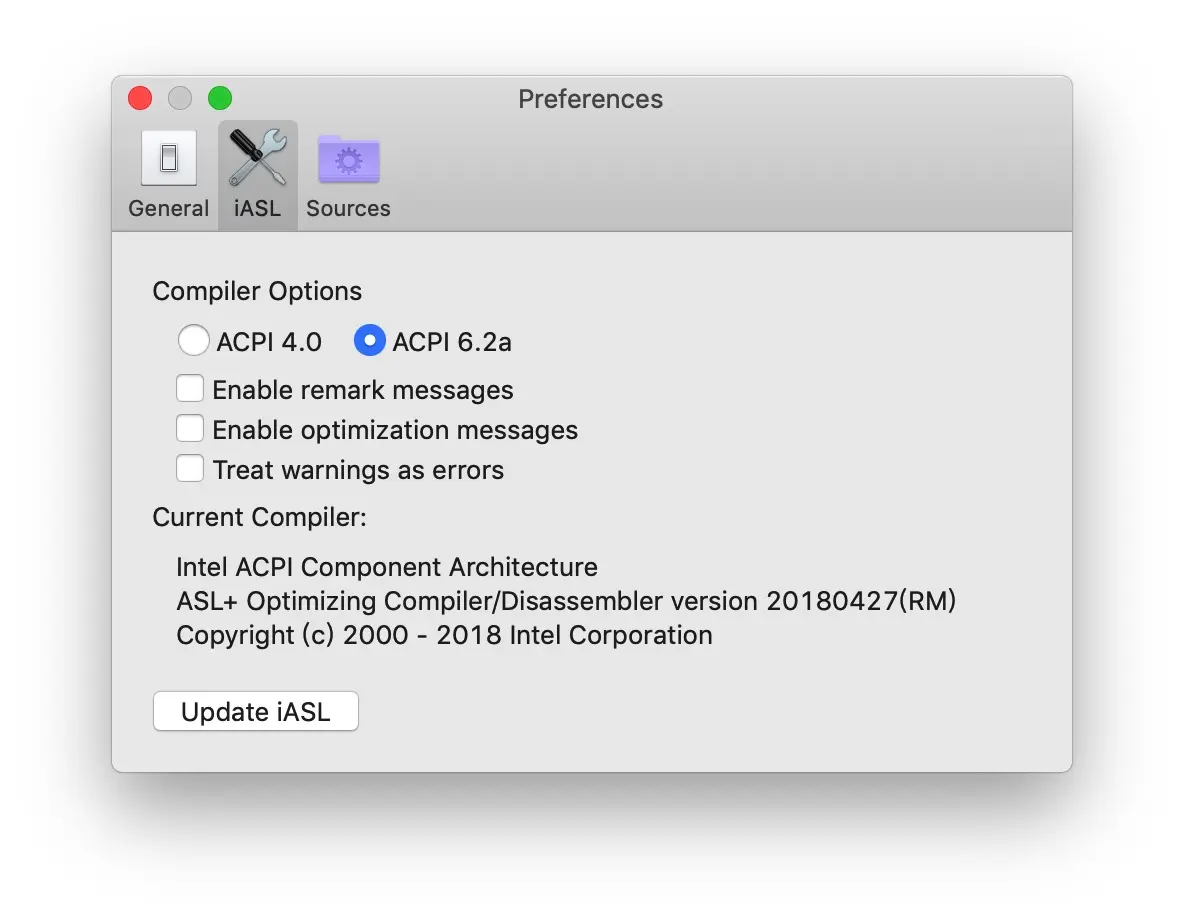
Task: Tick the Enable optimization messages checkbox
Action: (190, 429)
